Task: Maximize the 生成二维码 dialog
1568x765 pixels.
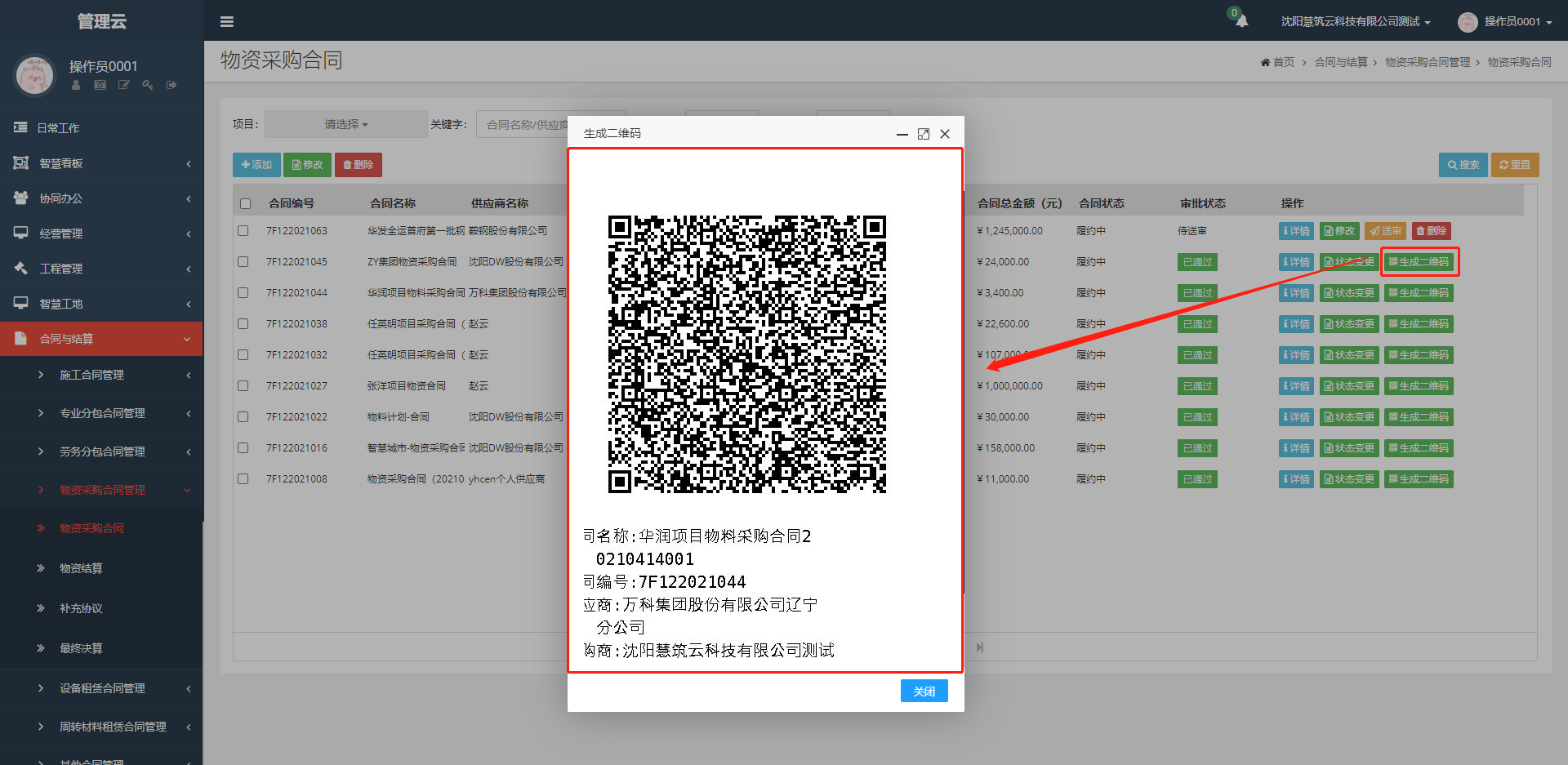Action: pos(924,134)
